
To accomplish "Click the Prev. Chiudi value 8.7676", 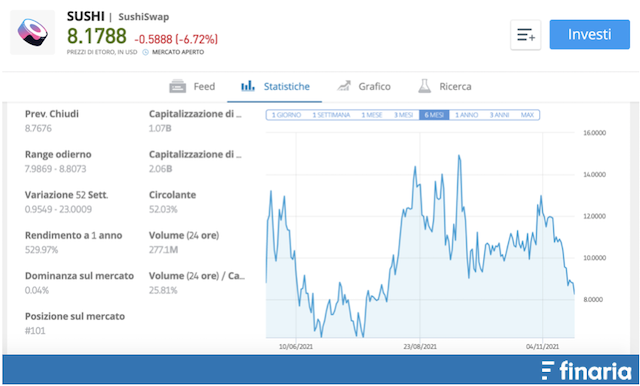I will coord(38,129).
